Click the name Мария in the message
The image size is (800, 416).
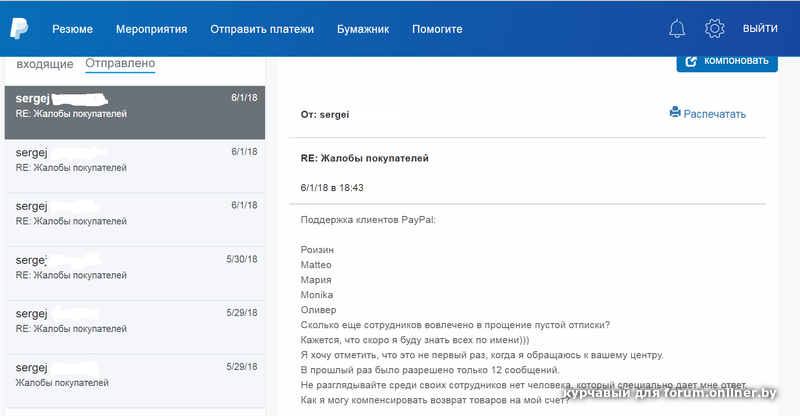316,280
